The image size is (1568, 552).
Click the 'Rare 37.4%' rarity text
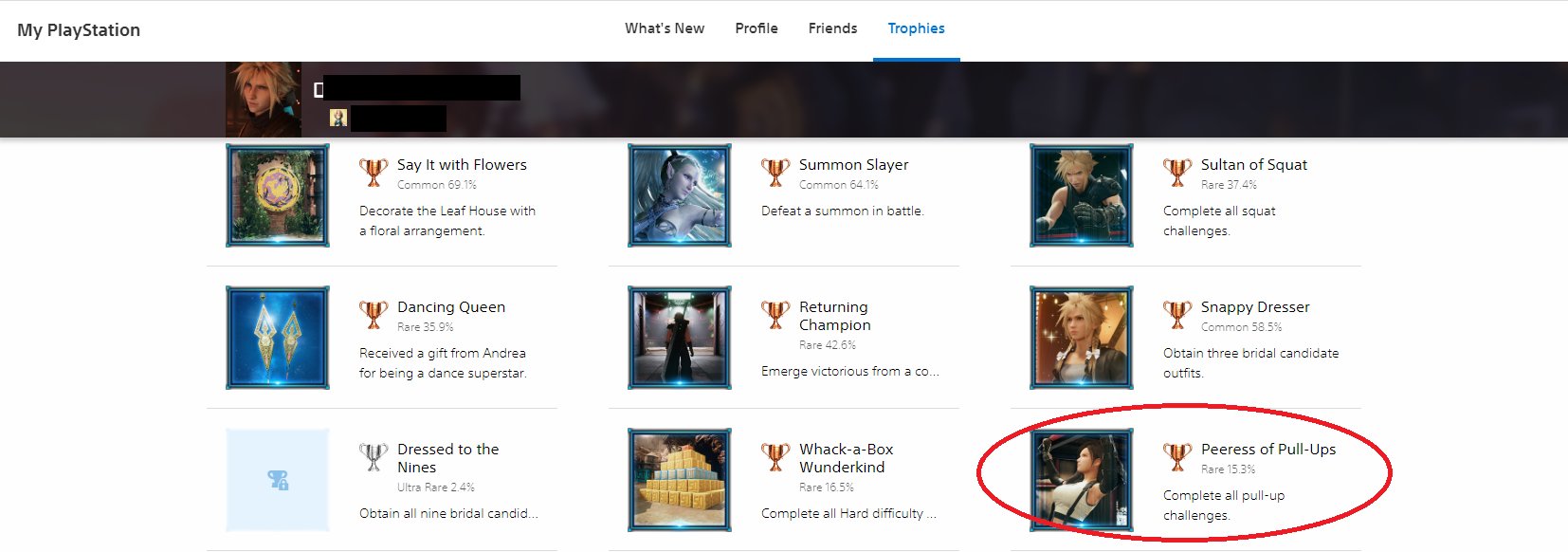pos(1229,185)
